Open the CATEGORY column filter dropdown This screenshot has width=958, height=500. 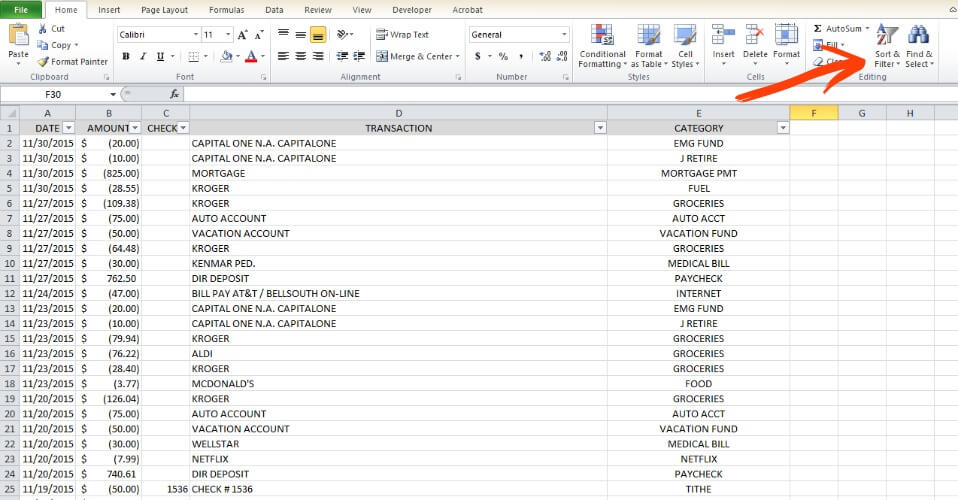[782, 128]
